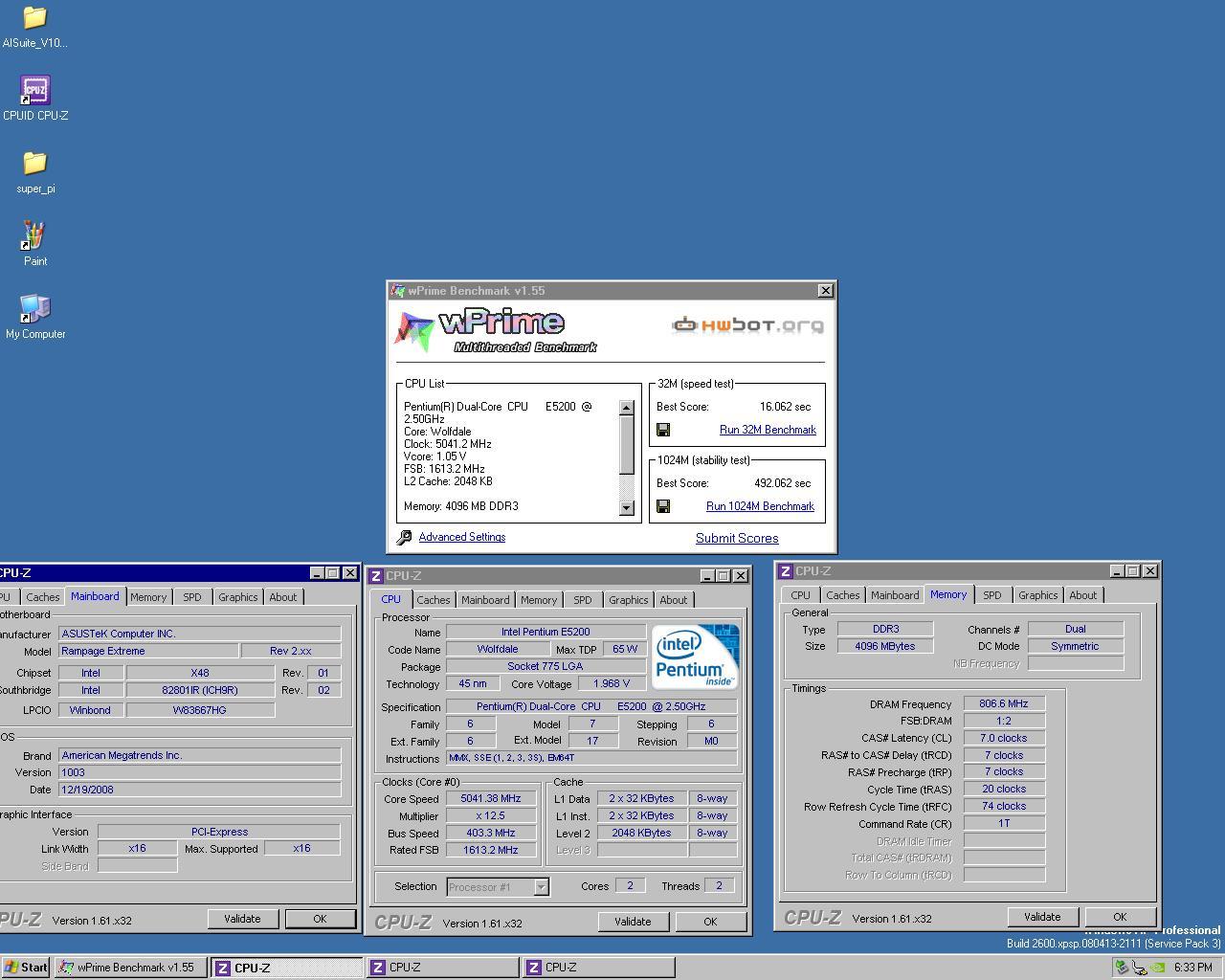Click the third CPU-Z taskbar button
The image size is (1225, 980).
click(x=598, y=968)
